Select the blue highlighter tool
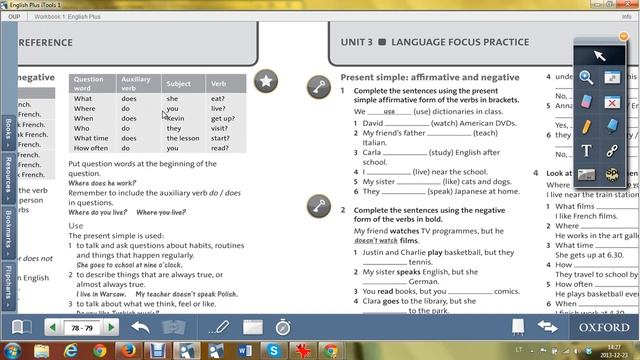The width and height of the screenshot is (640, 360). (612, 126)
